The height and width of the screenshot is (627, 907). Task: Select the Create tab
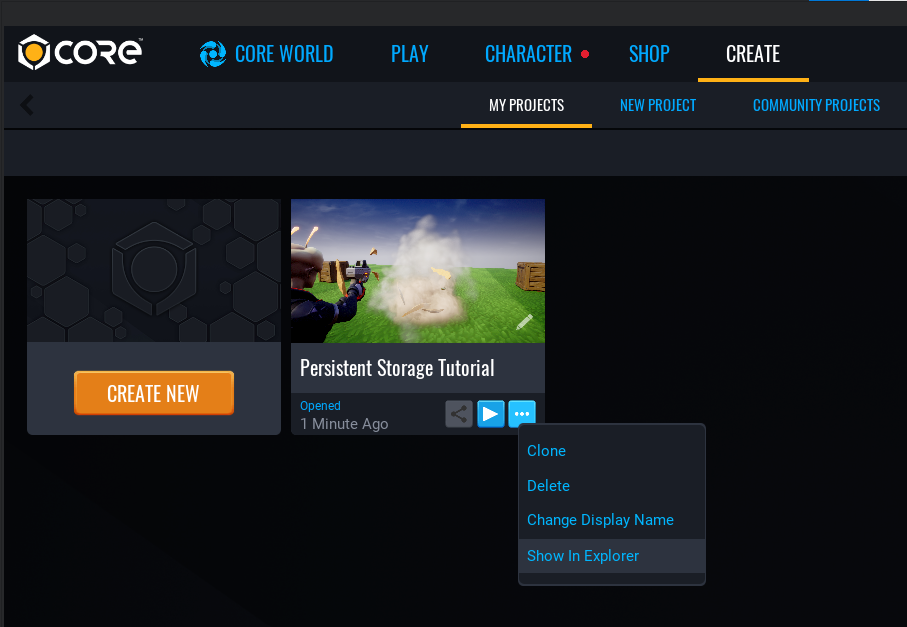pos(753,54)
